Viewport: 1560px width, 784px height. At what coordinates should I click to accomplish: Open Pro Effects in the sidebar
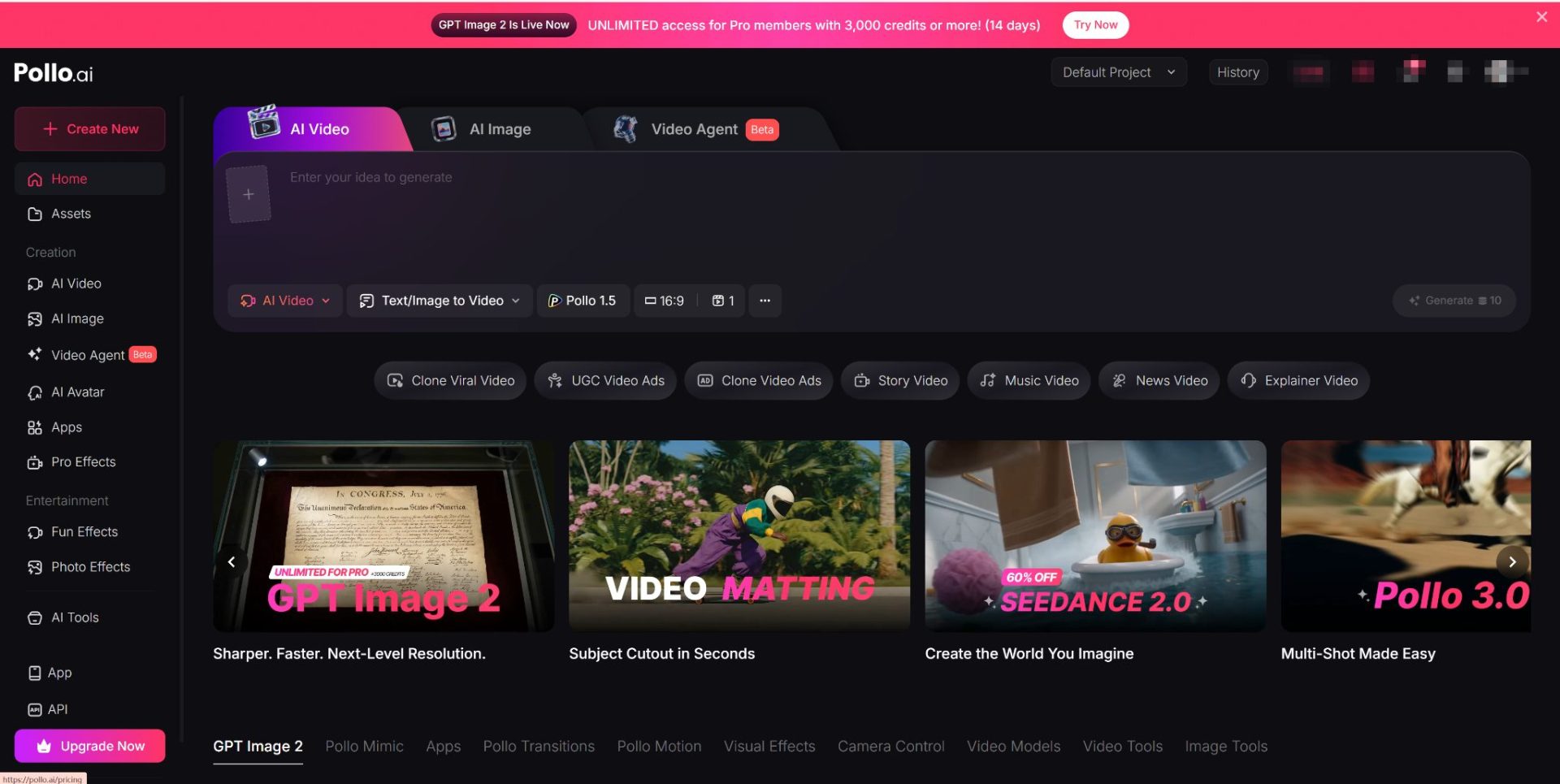[83, 462]
